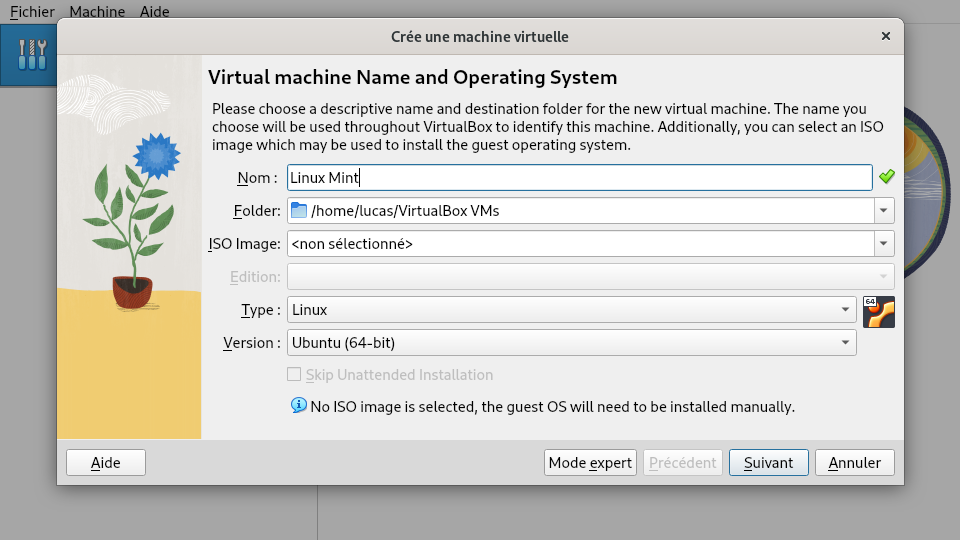This screenshot has height=540, width=960.
Task: Click the 64-bit Linux OS type icon
Action: pyautogui.click(x=878, y=312)
